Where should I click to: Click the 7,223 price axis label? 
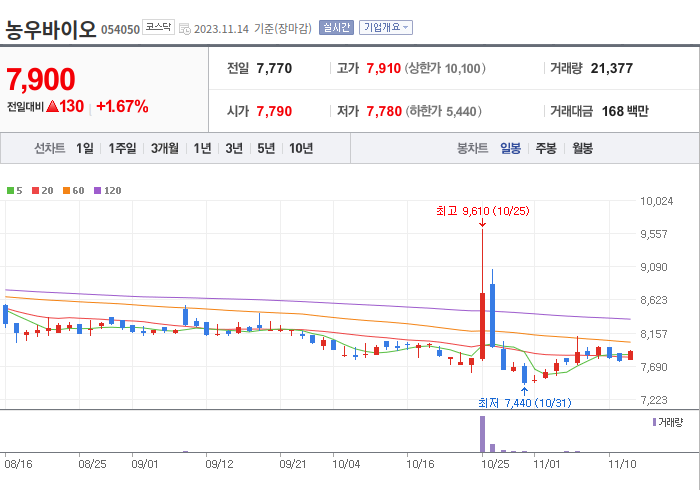pyautogui.click(x=654, y=400)
